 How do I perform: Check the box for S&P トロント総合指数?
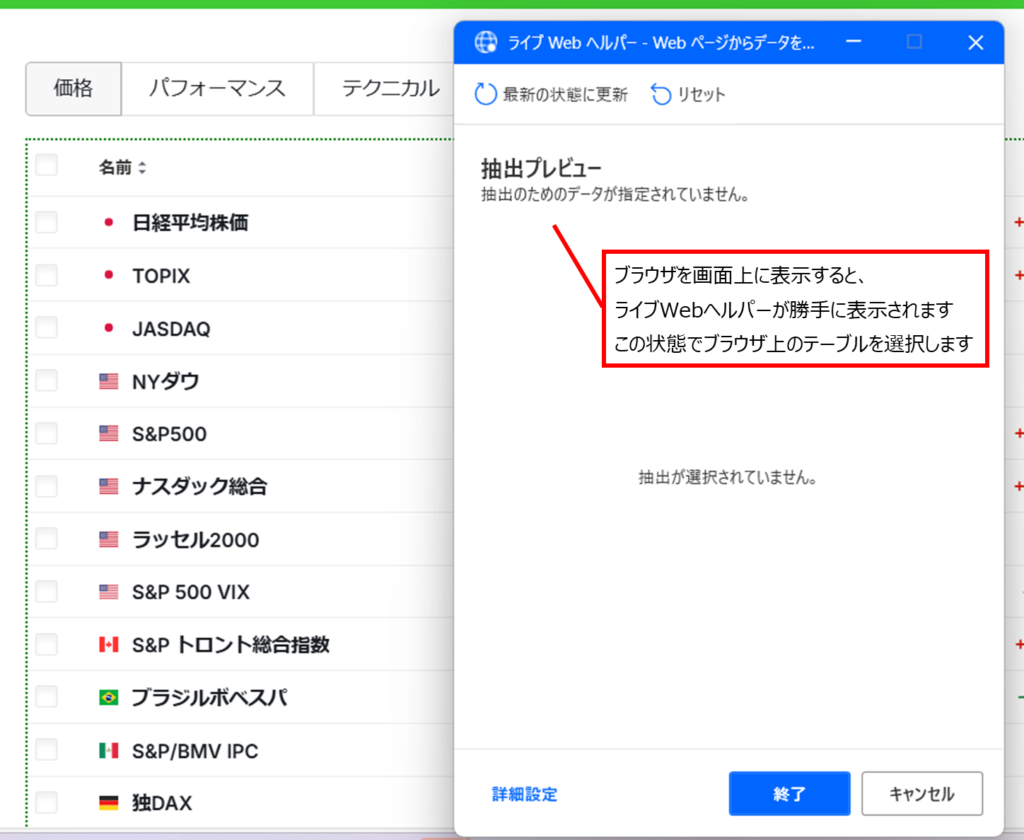[46, 645]
